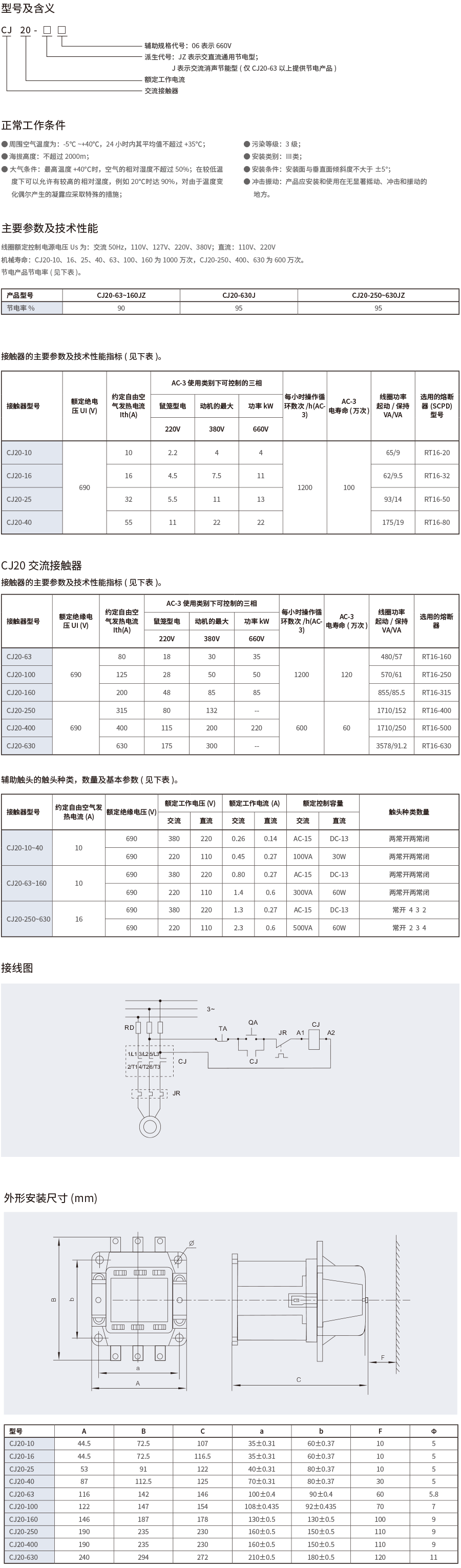The width and height of the screenshot is (461, 1568).
Task: Select the fuse model 'RT16-630'
Action: [437, 746]
